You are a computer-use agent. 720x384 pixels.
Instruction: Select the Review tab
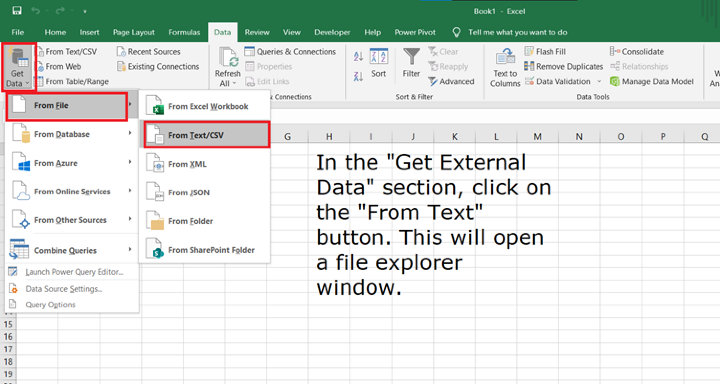(257, 32)
